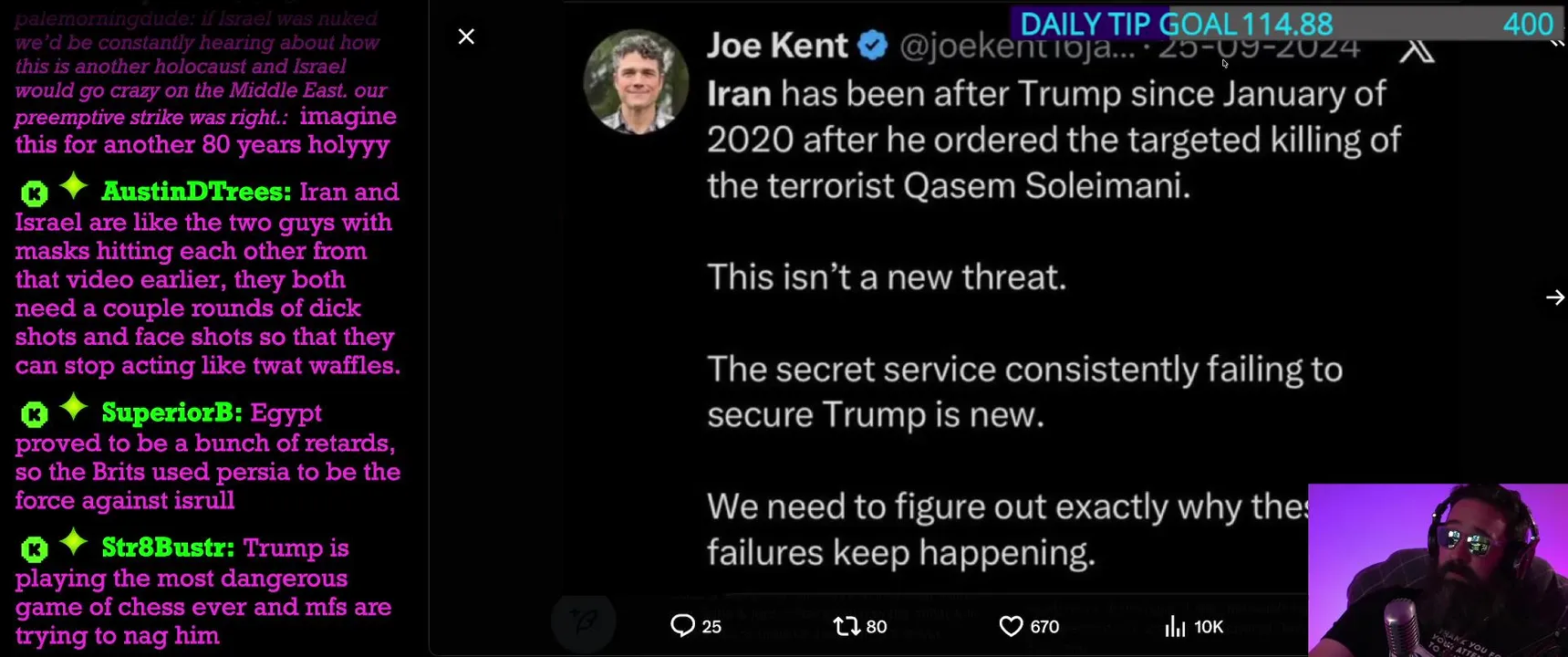1568x657 pixels.
Task: Open AustinDTrees chat username
Action: (196, 192)
